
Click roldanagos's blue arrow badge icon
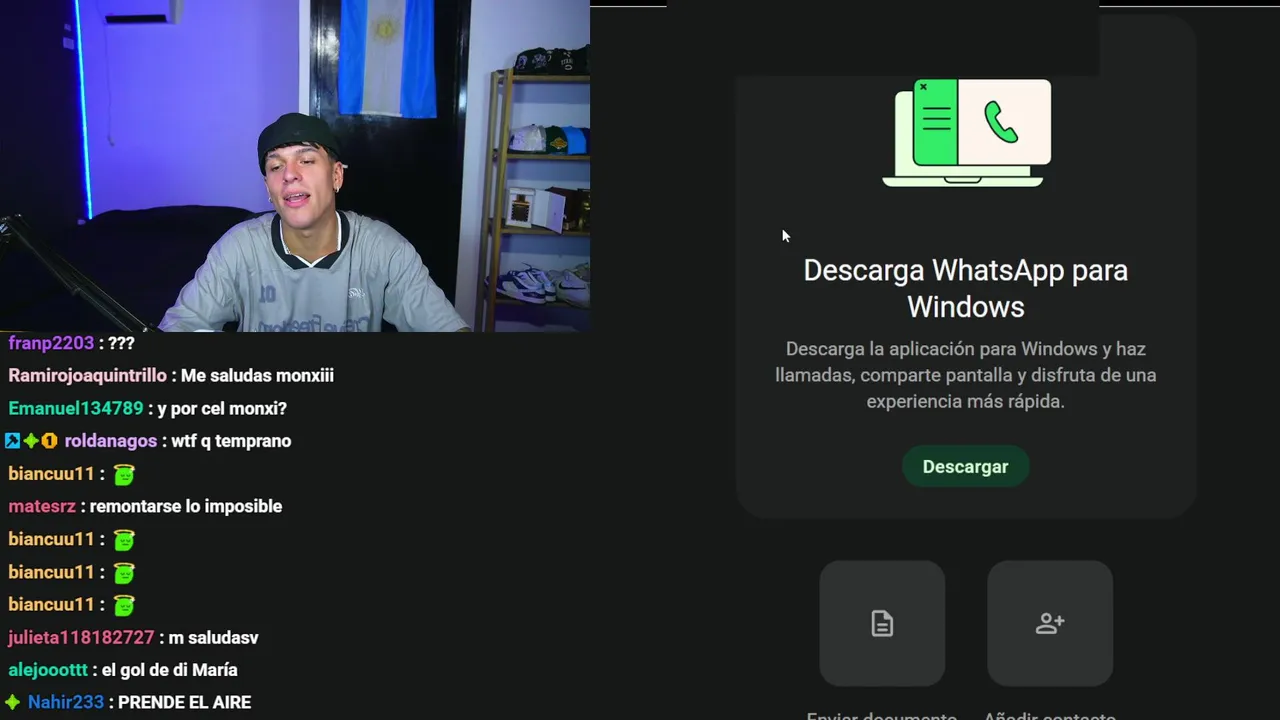pyautogui.click(x=12, y=441)
